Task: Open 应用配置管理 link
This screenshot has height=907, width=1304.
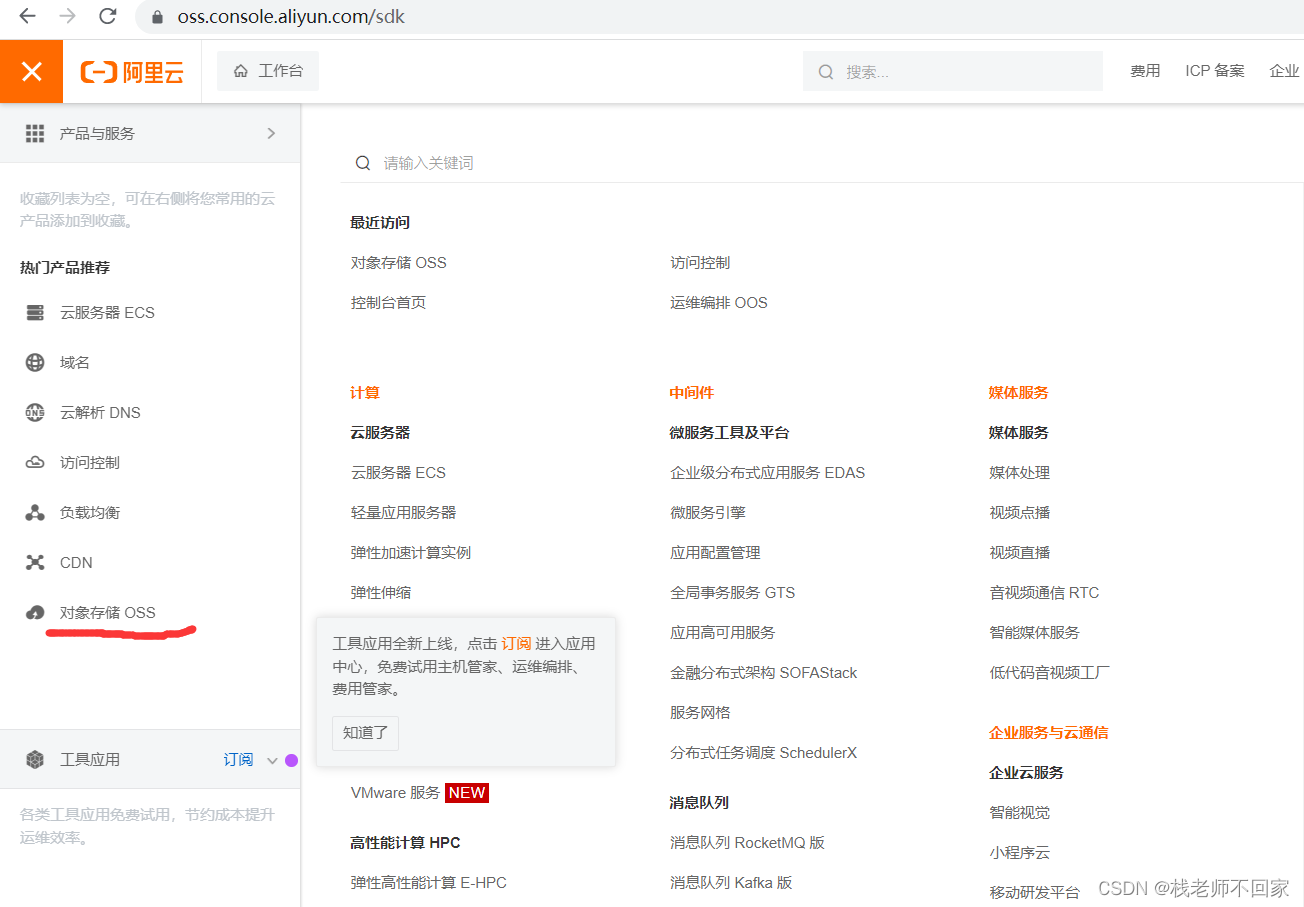Action: [715, 553]
